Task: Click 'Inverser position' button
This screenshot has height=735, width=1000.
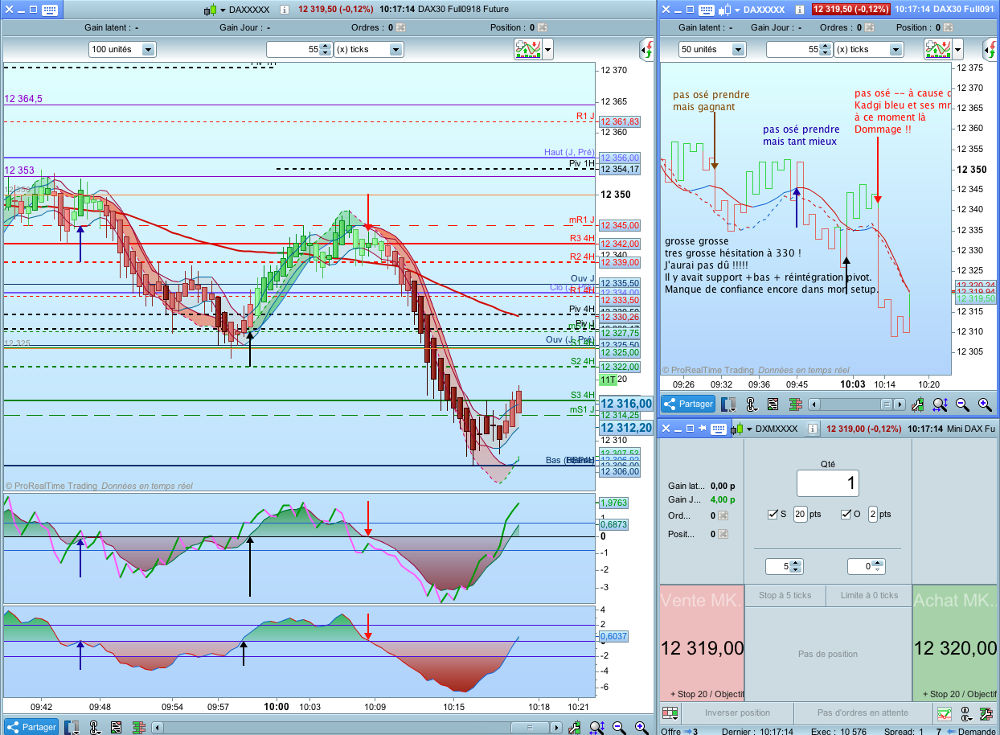Action: coord(737,713)
